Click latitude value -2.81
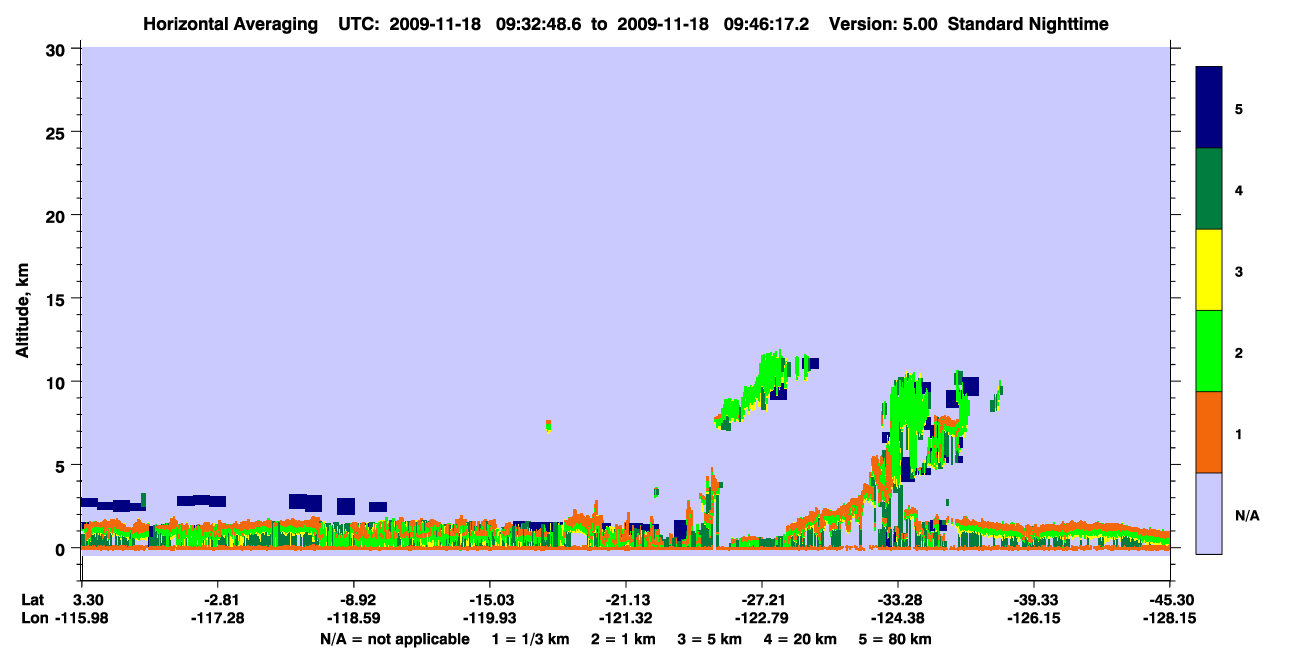The image size is (1300, 667). [218, 600]
